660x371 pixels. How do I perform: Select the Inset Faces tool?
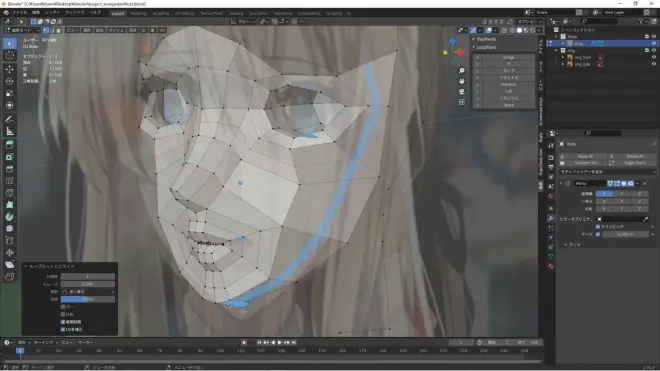click(10, 157)
